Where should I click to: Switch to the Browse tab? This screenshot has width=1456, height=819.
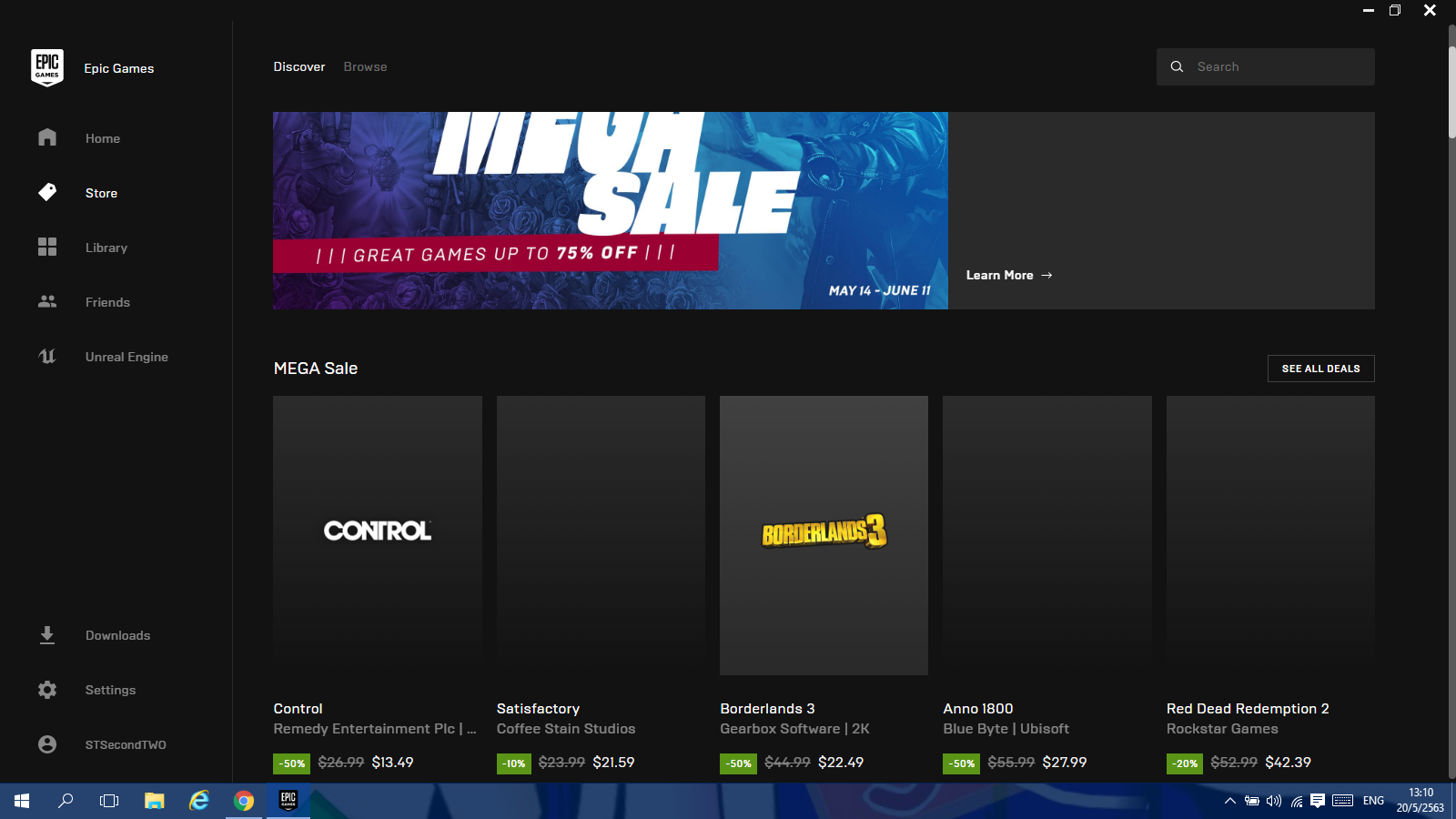365,66
